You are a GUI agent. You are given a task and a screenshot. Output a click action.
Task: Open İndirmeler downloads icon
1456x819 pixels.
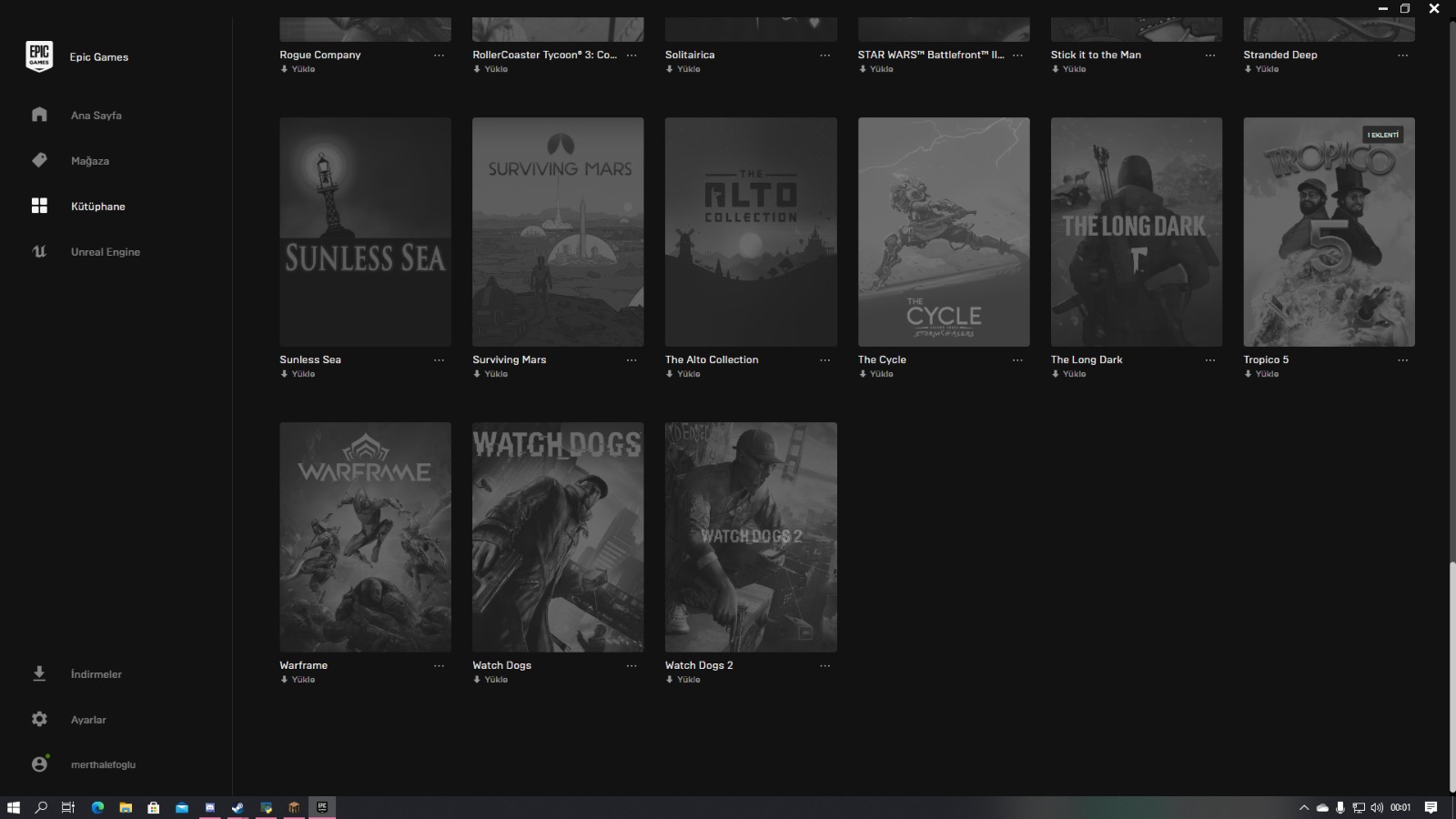coord(39,673)
